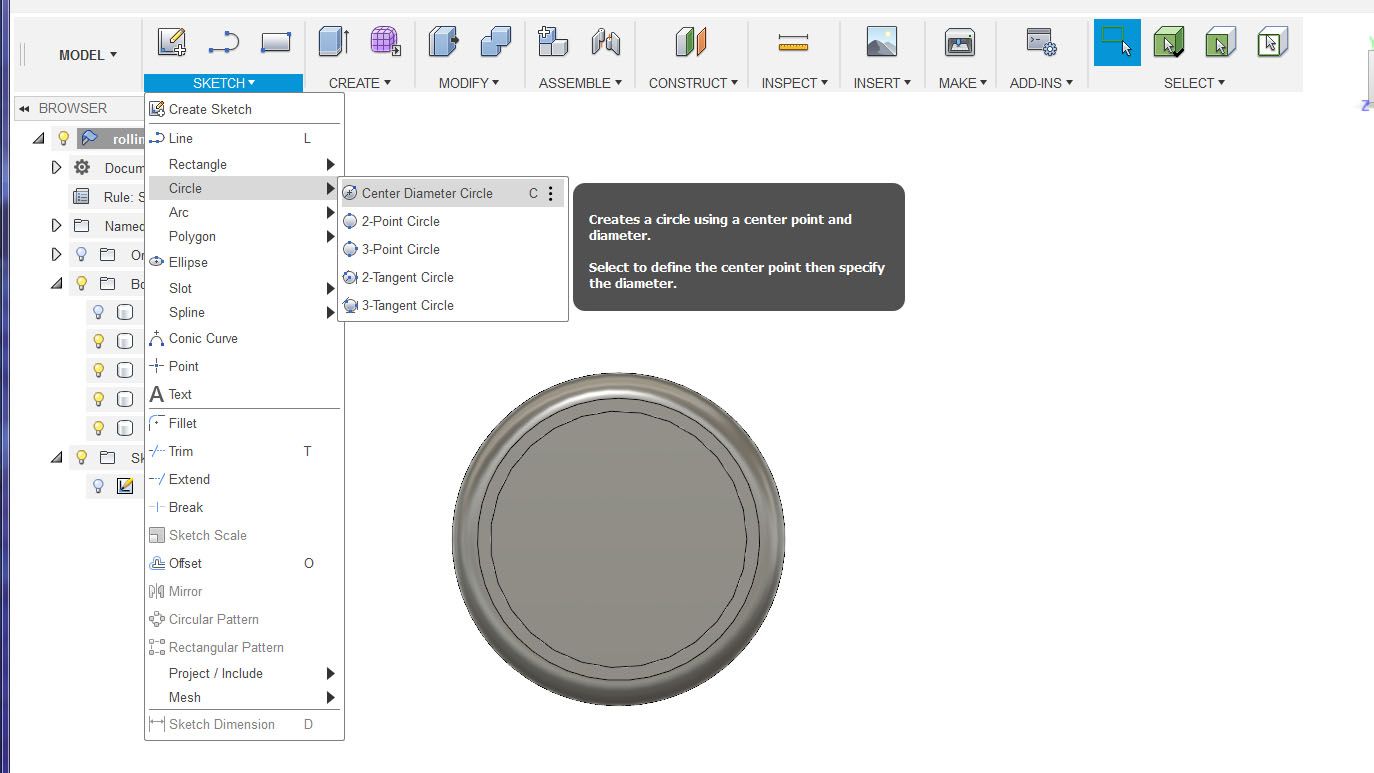Image resolution: width=1374 pixels, height=773 pixels.
Task: Click the plane icon above CONSTRUCT
Action: click(x=691, y=42)
